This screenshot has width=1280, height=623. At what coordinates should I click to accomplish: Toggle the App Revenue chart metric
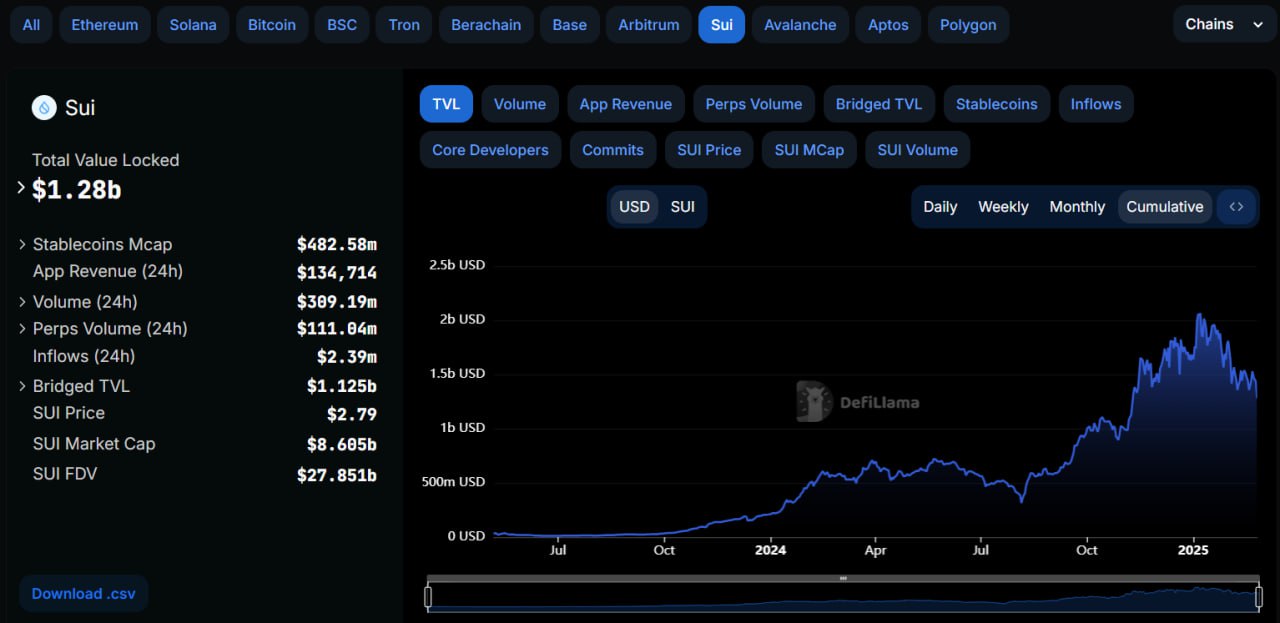tap(626, 104)
